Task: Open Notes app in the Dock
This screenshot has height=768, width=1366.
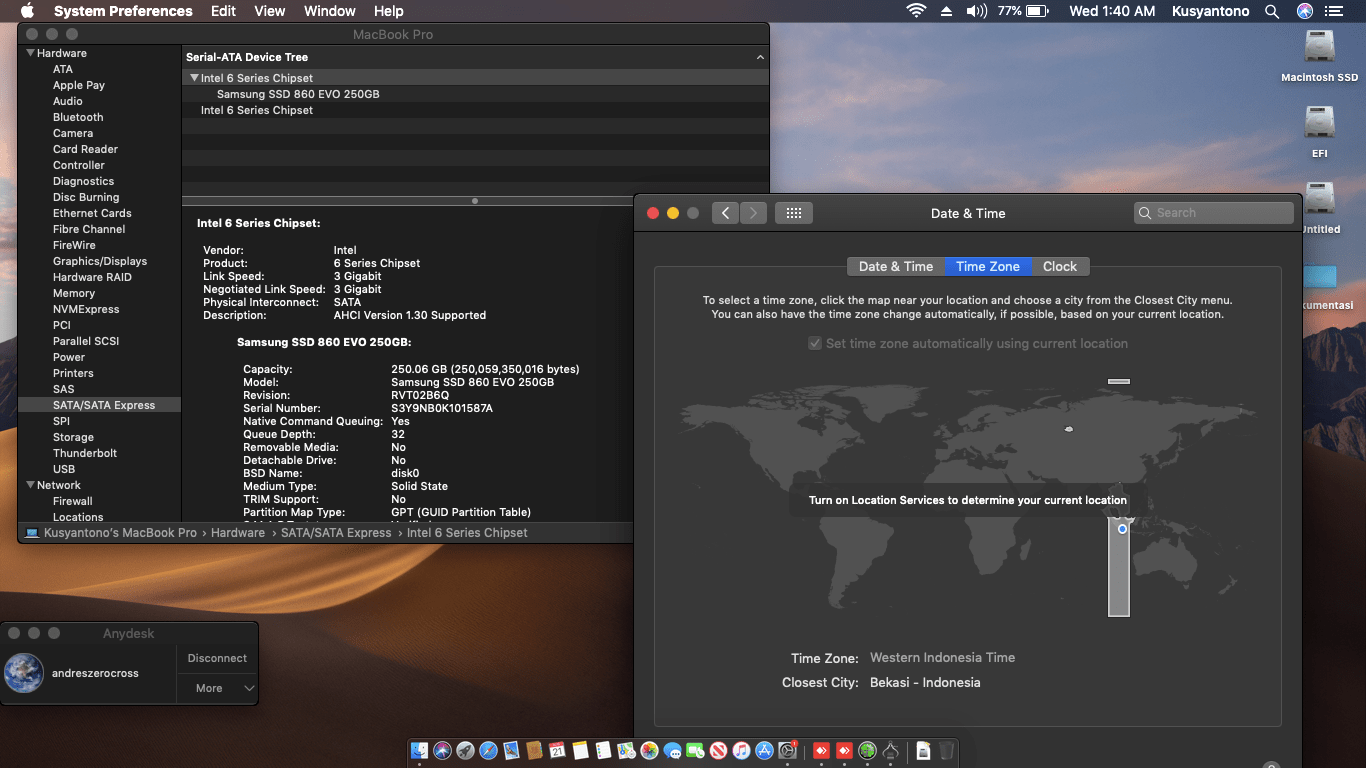Action: [580, 750]
